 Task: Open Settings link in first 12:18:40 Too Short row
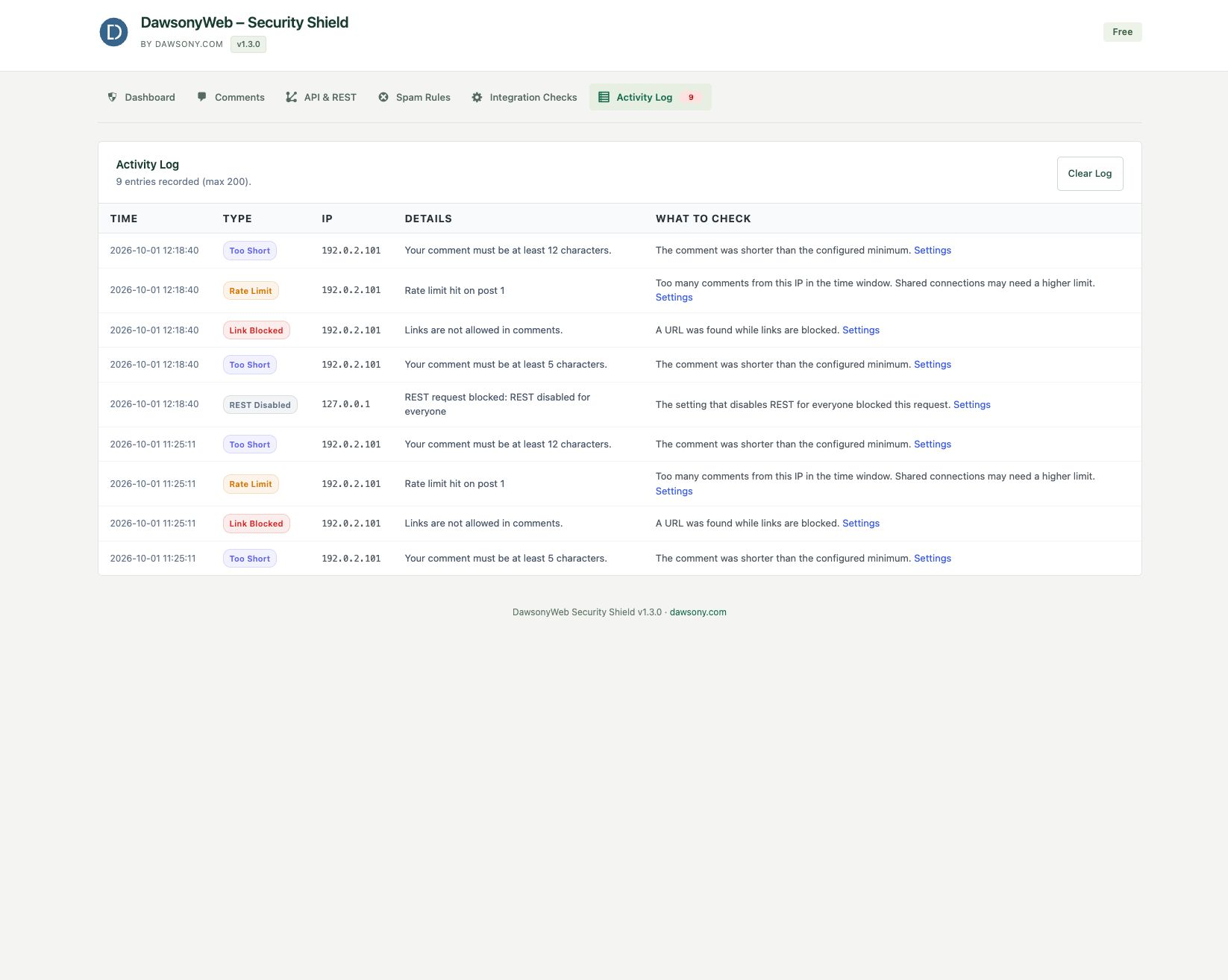(933, 251)
